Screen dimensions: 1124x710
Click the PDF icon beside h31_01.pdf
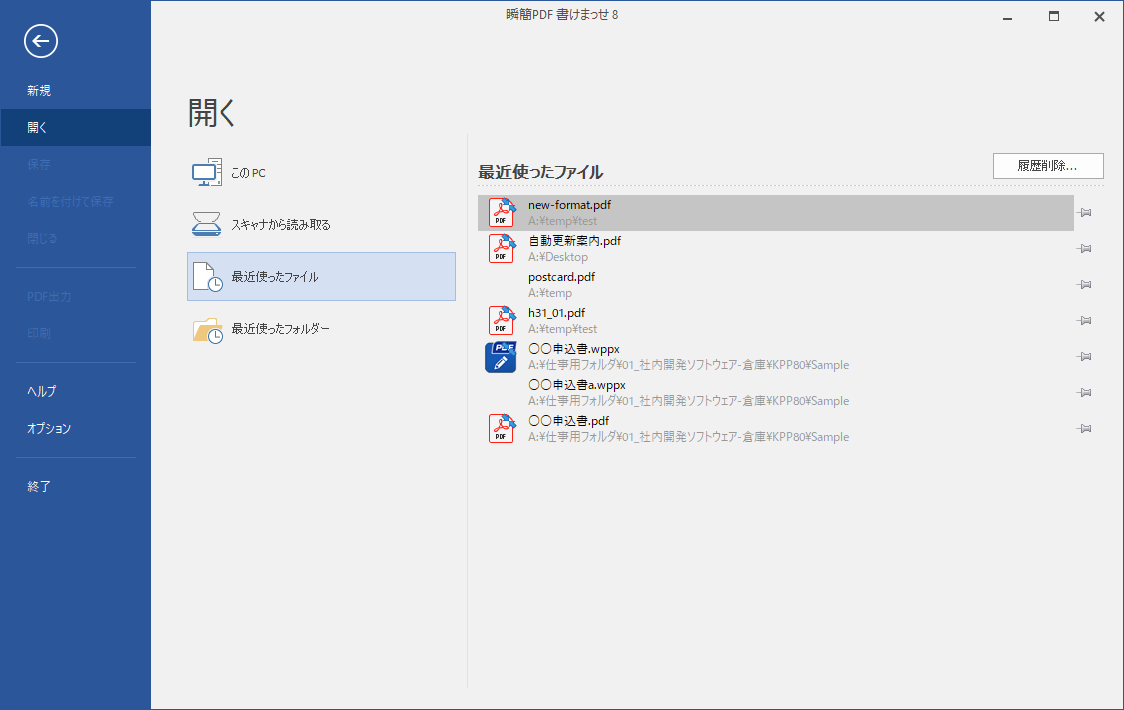pyautogui.click(x=502, y=321)
